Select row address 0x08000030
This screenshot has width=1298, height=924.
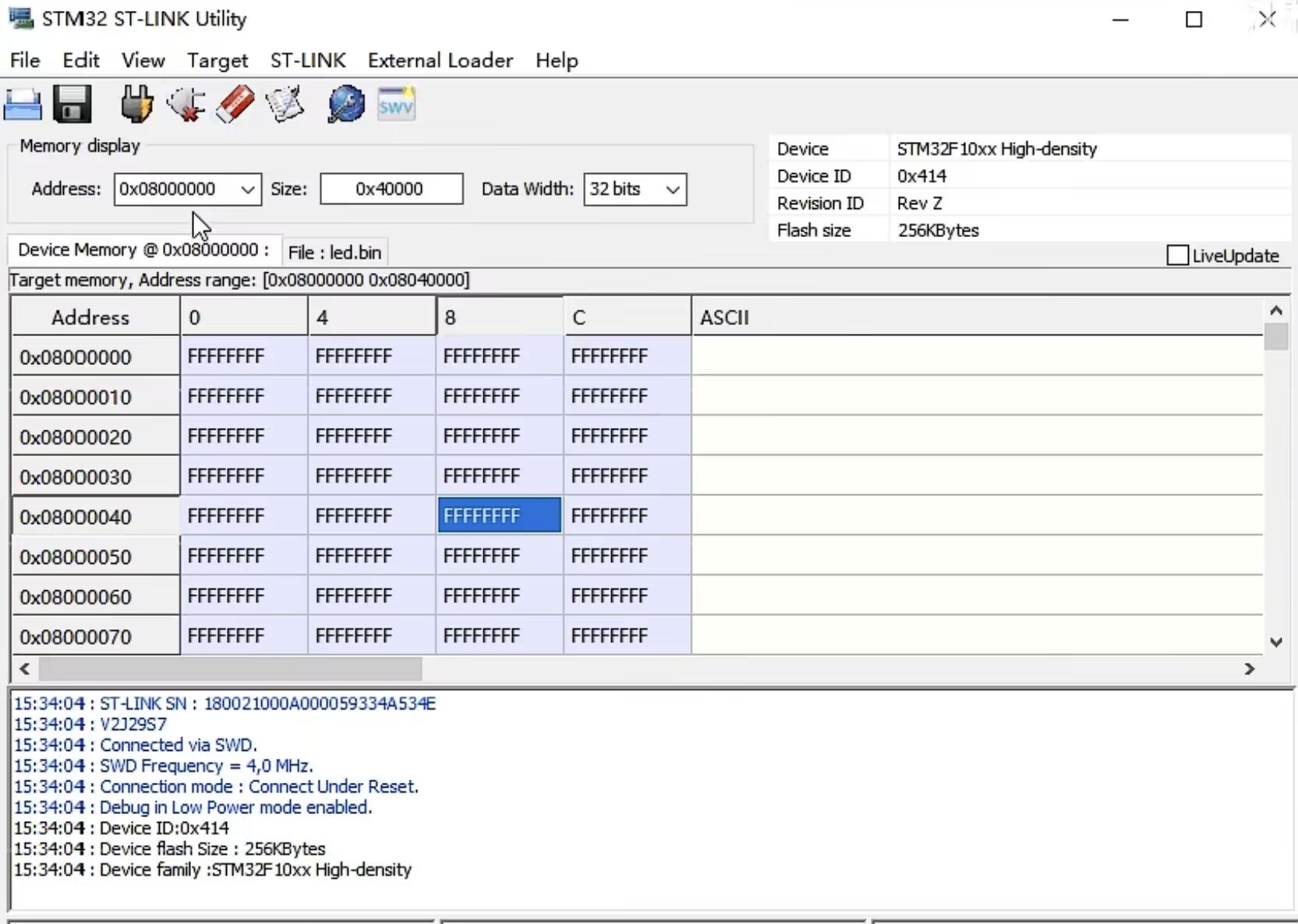coord(95,476)
